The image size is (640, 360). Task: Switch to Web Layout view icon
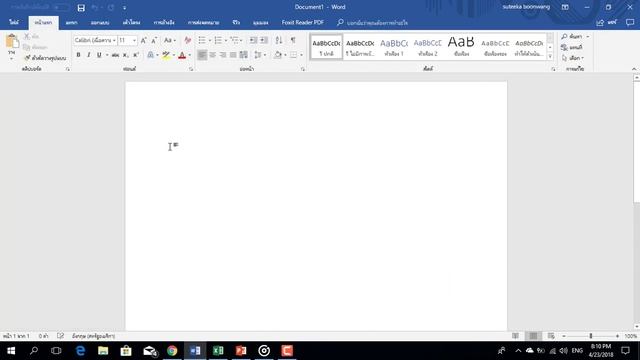click(551, 336)
